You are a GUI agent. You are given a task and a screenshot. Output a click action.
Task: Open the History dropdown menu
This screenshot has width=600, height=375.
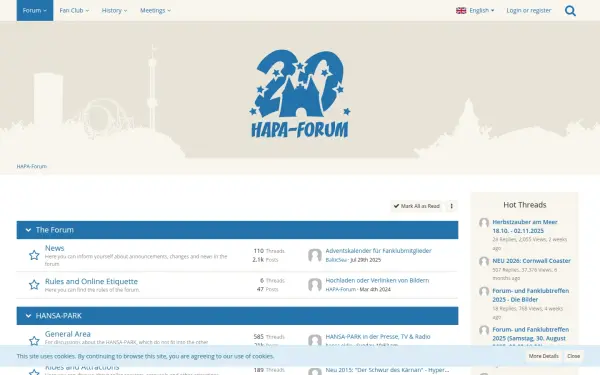click(114, 10)
